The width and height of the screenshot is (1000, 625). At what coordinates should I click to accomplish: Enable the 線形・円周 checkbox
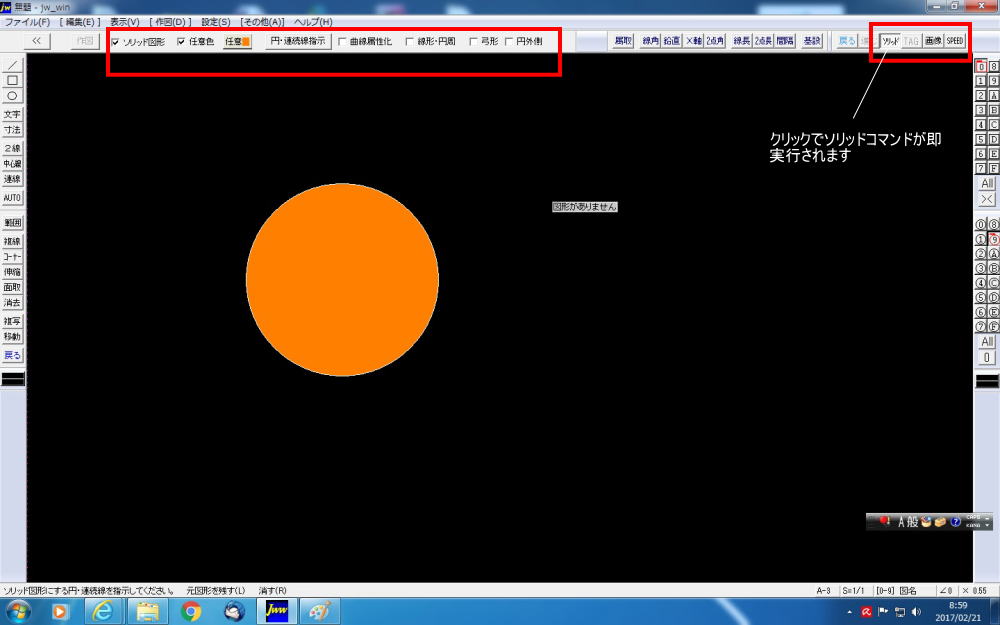pos(409,41)
